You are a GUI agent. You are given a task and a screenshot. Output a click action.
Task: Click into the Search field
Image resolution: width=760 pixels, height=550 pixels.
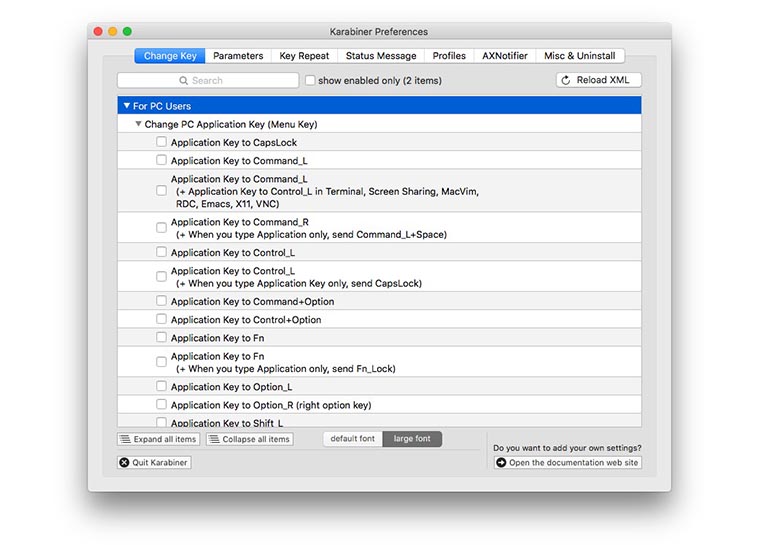coord(208,80)
